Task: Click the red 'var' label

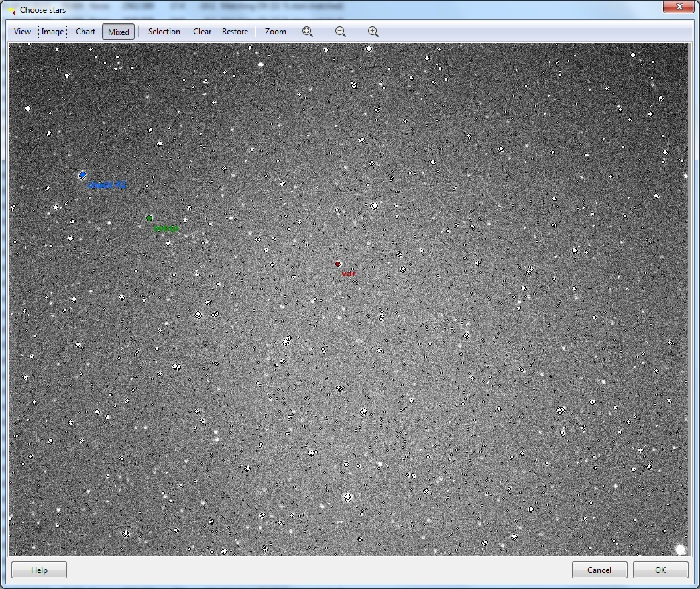Action: [348, 273]
